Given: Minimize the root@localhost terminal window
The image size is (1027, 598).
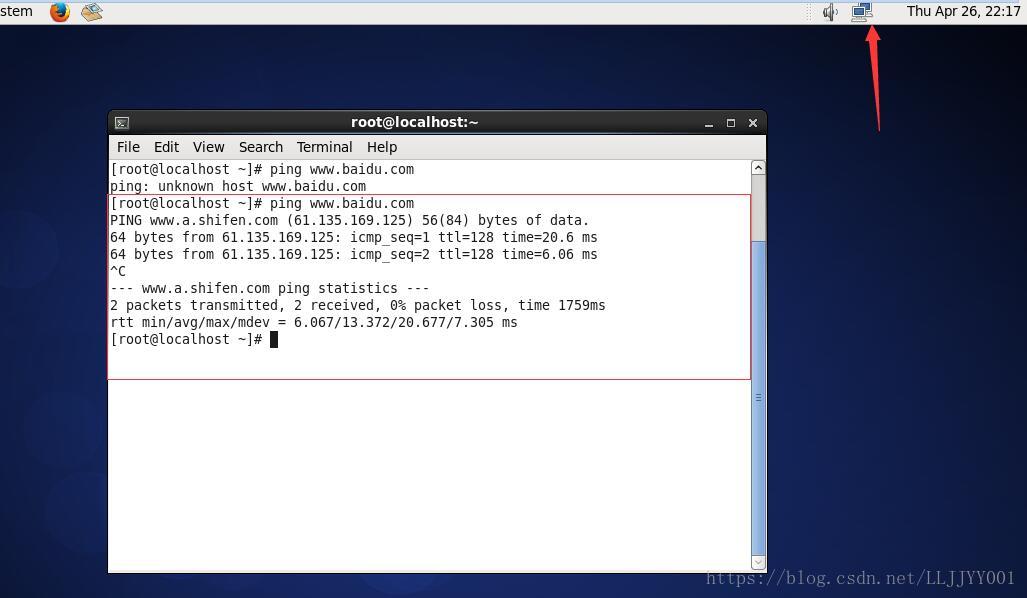Looking at the screenshot, I should tap(709, 123).
